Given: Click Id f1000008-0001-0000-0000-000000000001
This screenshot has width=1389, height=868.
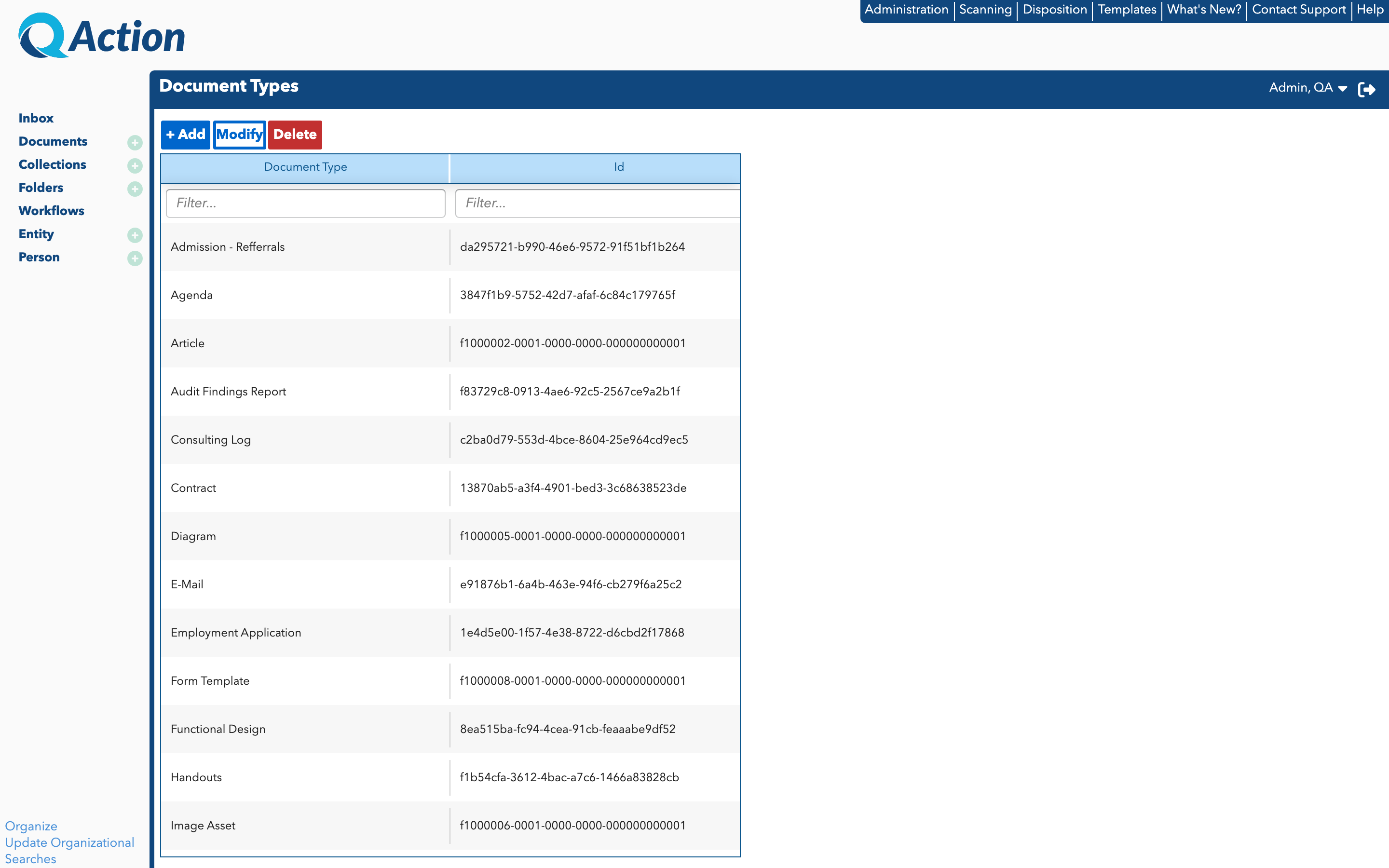Looking at the screenshot, I should [573, 681].
